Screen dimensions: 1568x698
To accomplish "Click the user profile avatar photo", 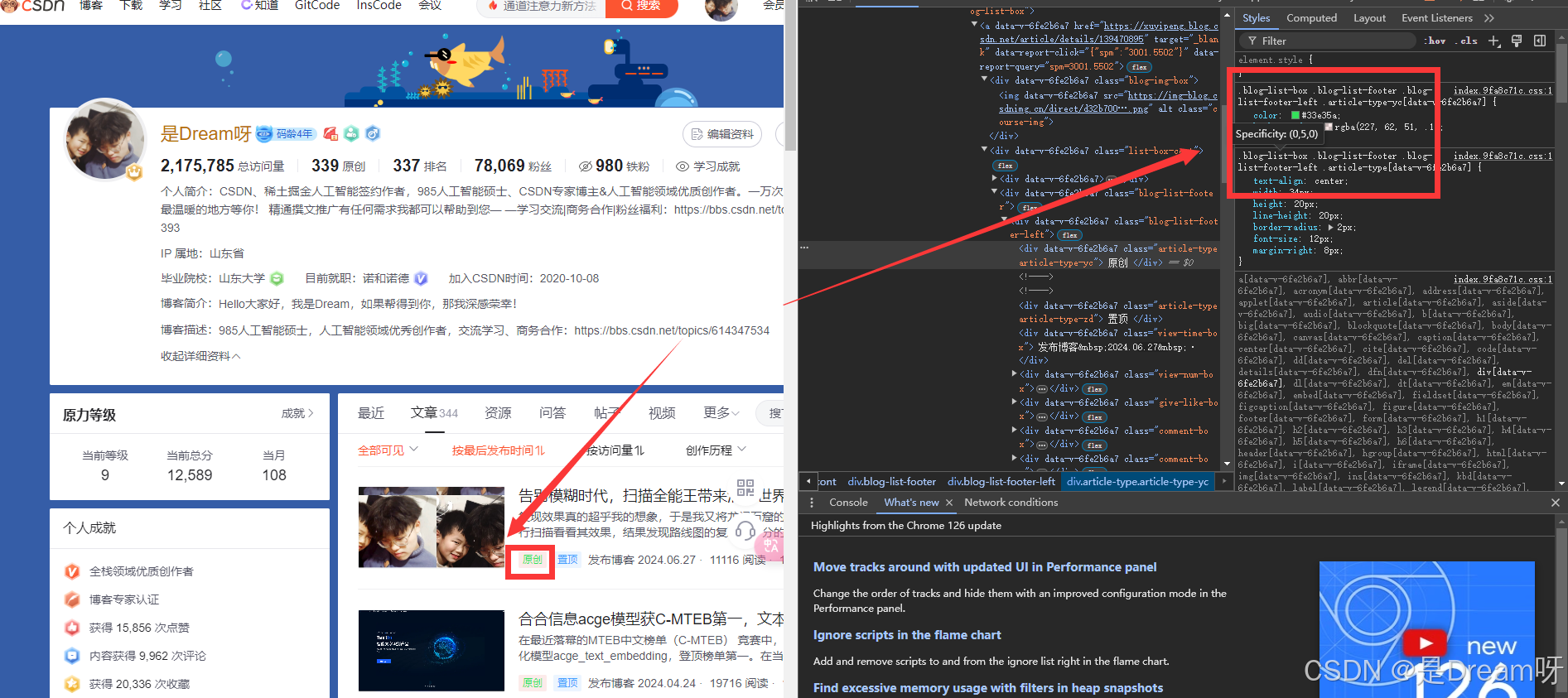I will click(106, 140).
